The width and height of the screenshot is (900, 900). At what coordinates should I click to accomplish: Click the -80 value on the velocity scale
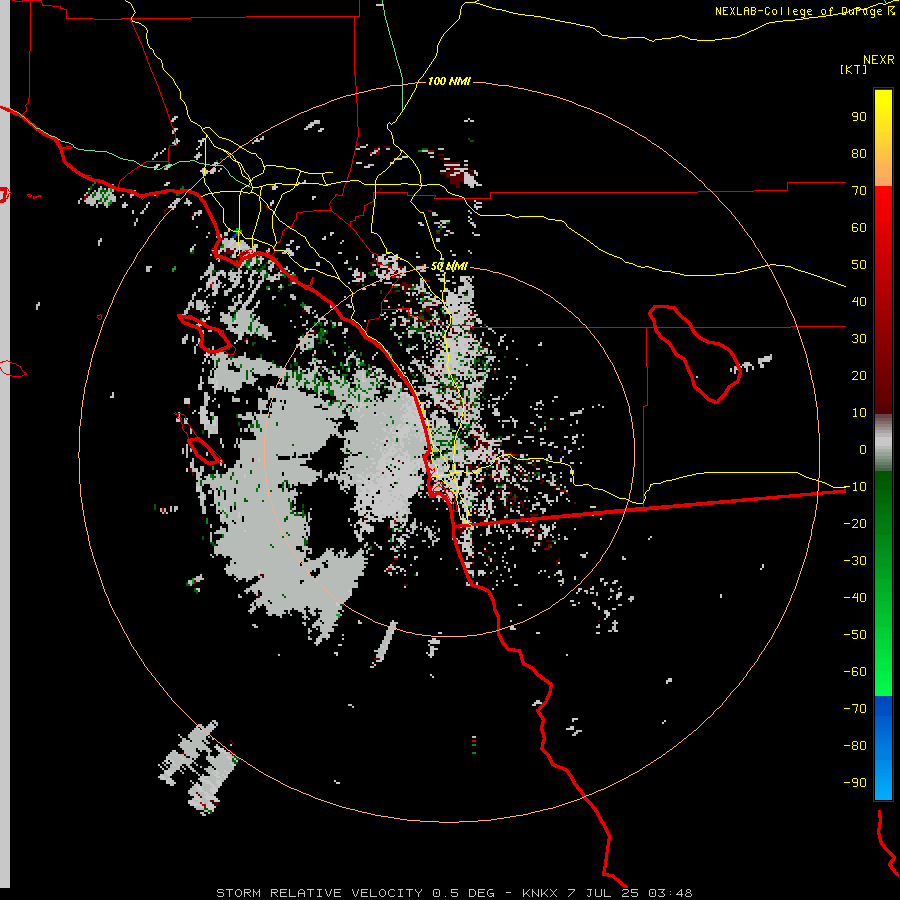pos(855,746)
